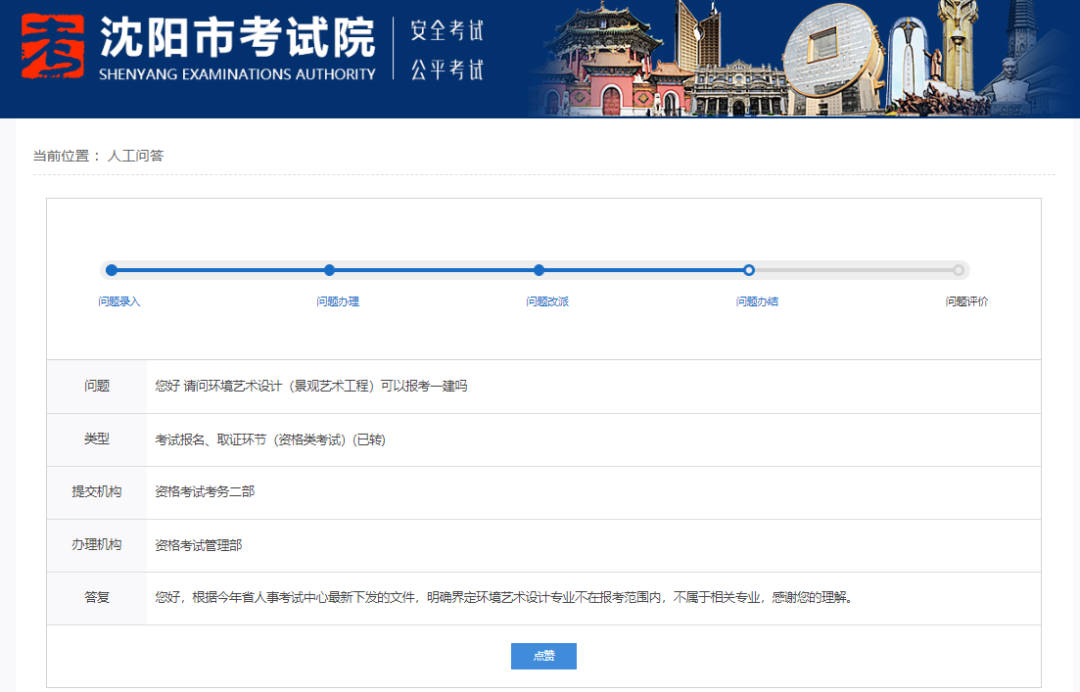
Task: Select the progress dot above 问题改派
Action: (539, 270)
